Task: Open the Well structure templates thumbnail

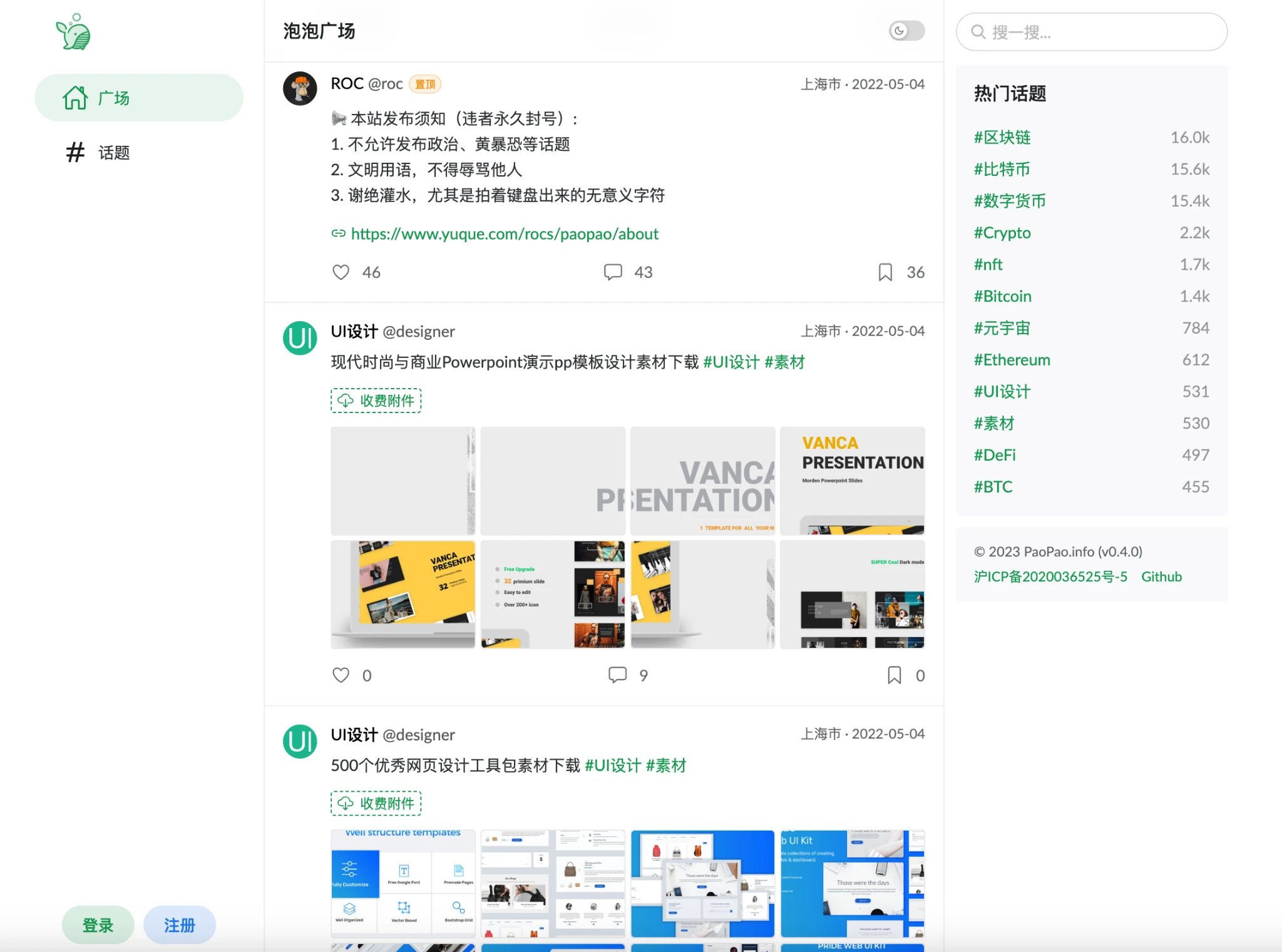Action: pyautogui.click(x=403, y=884)
